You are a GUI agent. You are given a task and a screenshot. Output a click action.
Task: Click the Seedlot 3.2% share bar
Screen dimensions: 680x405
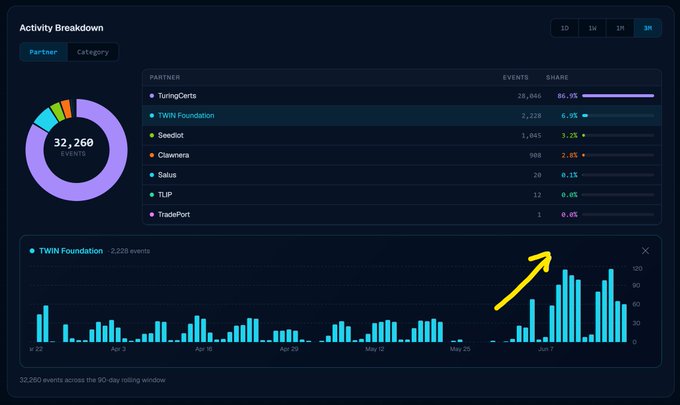[x=618, y=135]
